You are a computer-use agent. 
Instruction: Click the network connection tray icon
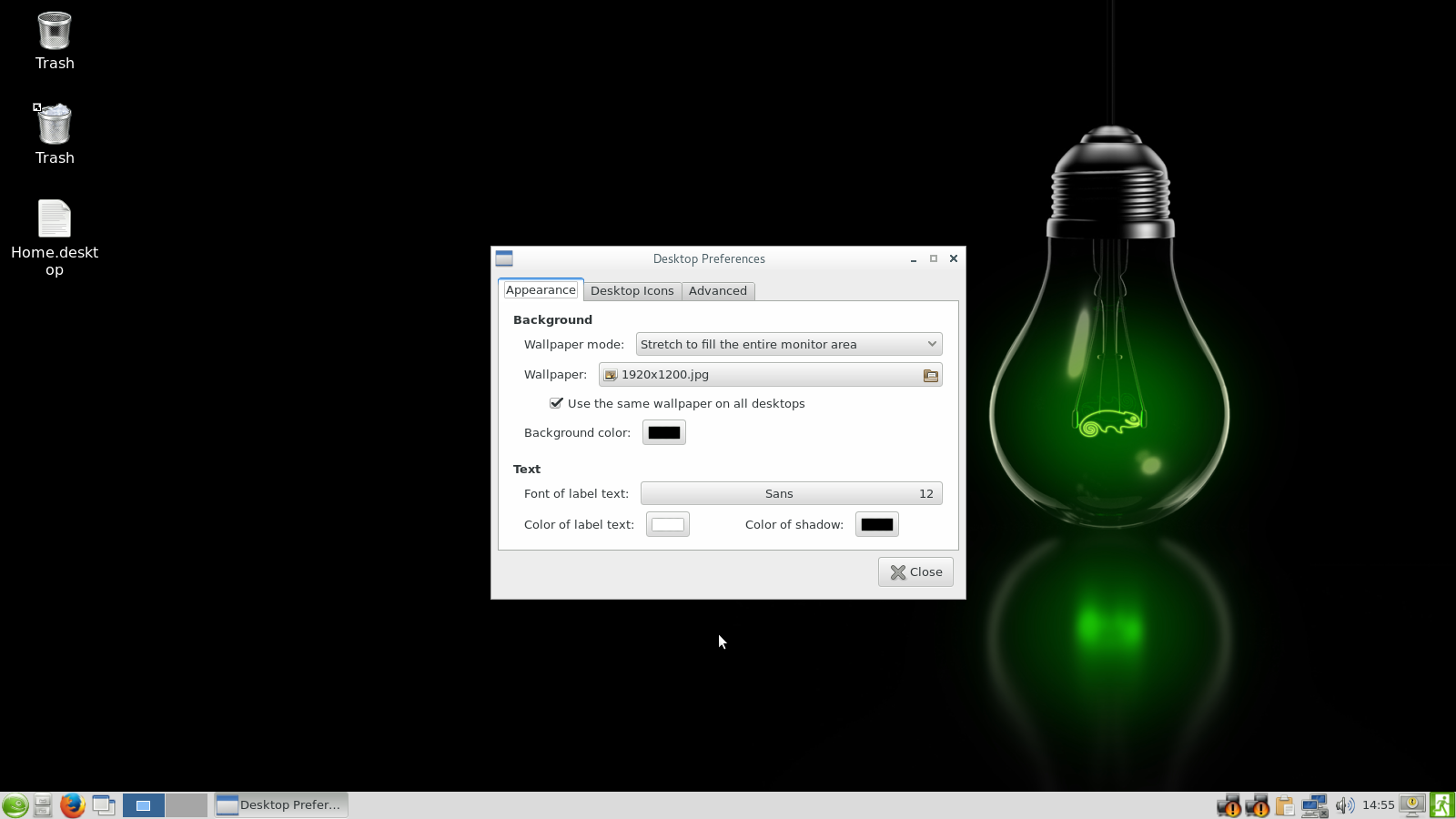pyautogui.click(x=1314, y=805)
